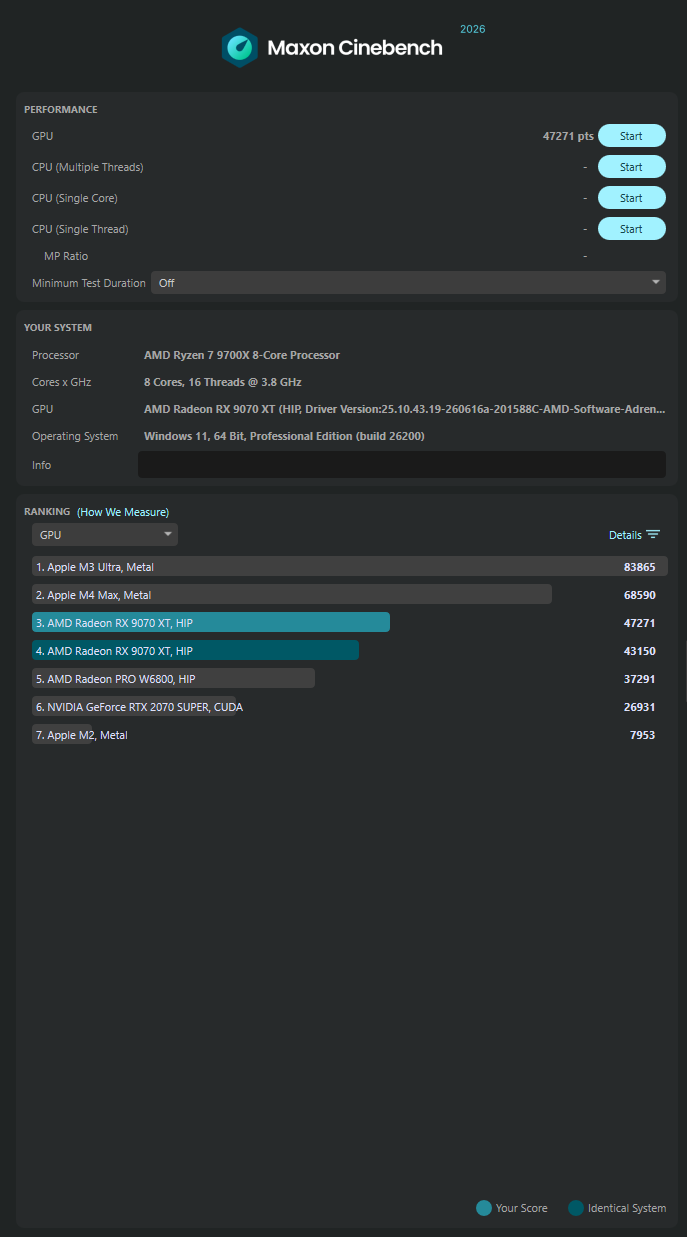Click the 26931 score value
The height and width of the screenshot is (1237, 687).
[x=639, y=707]
